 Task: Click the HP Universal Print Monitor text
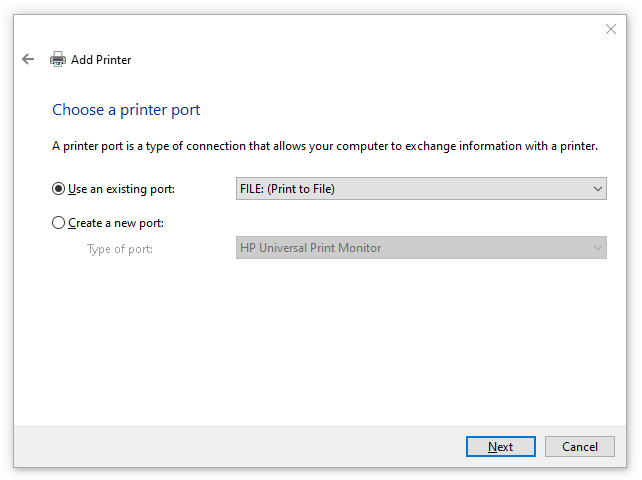pyautogui.click(x=310, y=248)
